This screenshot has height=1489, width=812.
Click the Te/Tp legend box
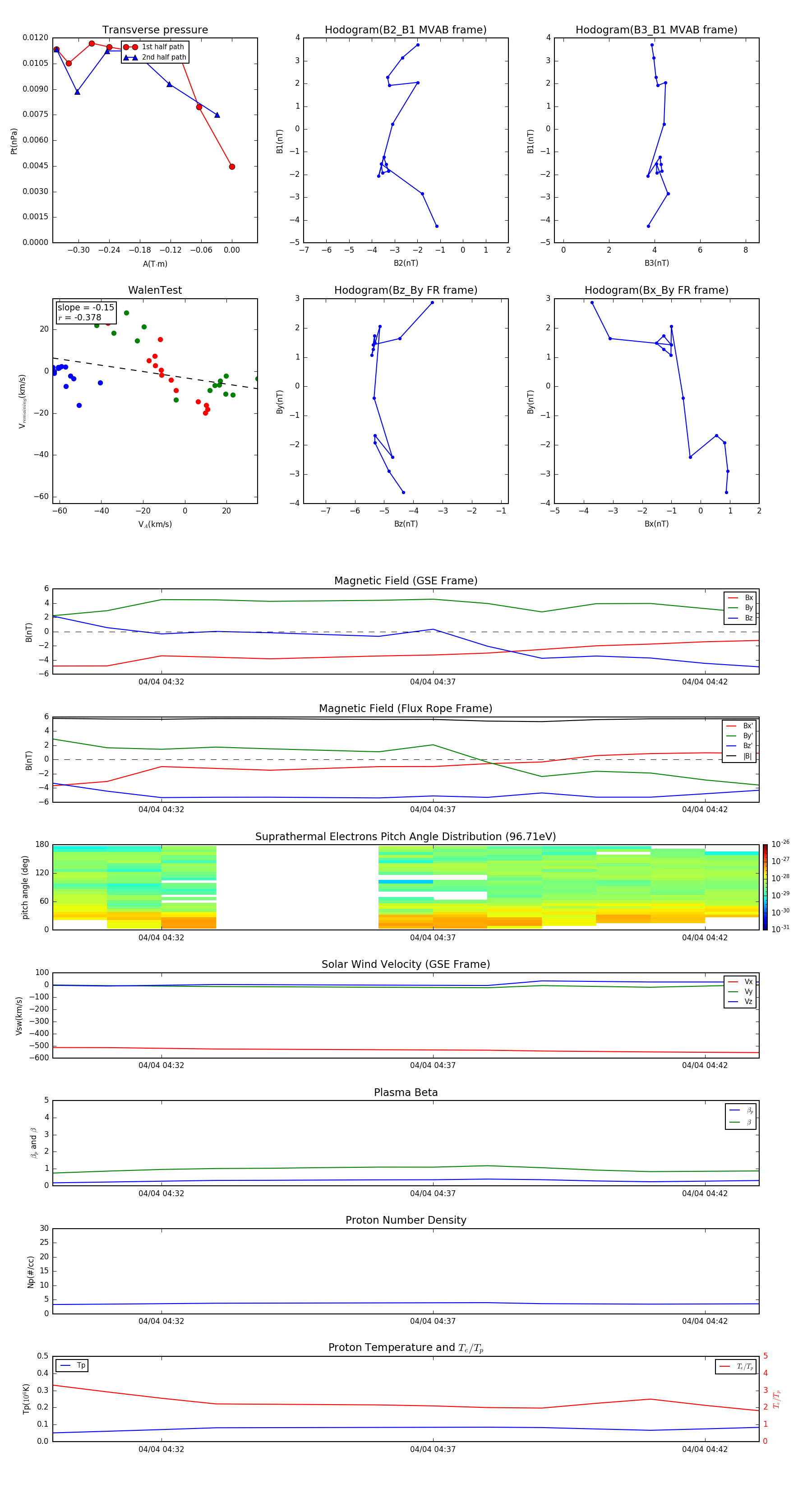(x=736, y=1366)
